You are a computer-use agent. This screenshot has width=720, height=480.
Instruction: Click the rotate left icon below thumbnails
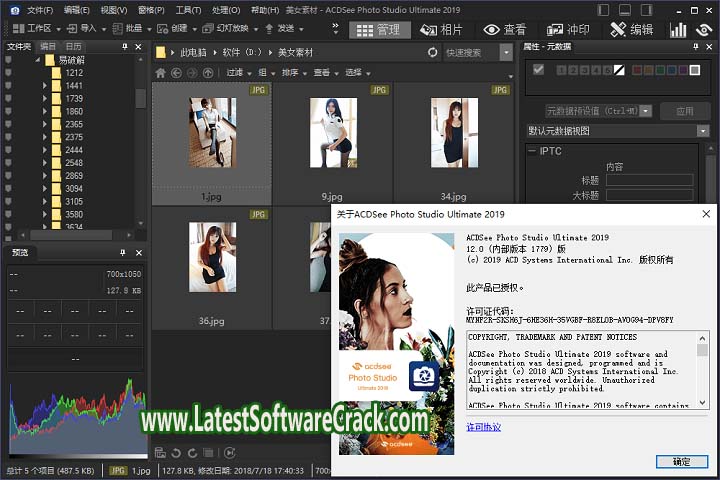pyautogui.click(x=176, y=453)
